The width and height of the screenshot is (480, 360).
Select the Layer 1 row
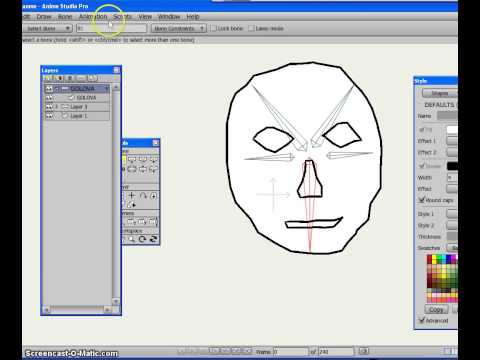(77, 116)
